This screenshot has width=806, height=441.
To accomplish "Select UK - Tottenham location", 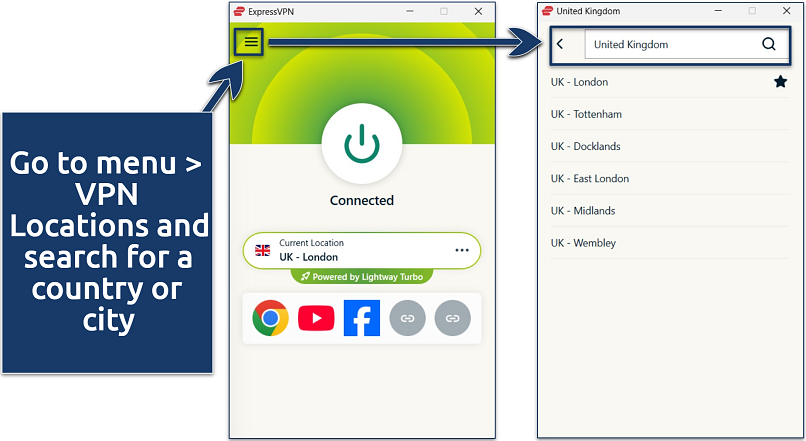I will tap(670, 114).
